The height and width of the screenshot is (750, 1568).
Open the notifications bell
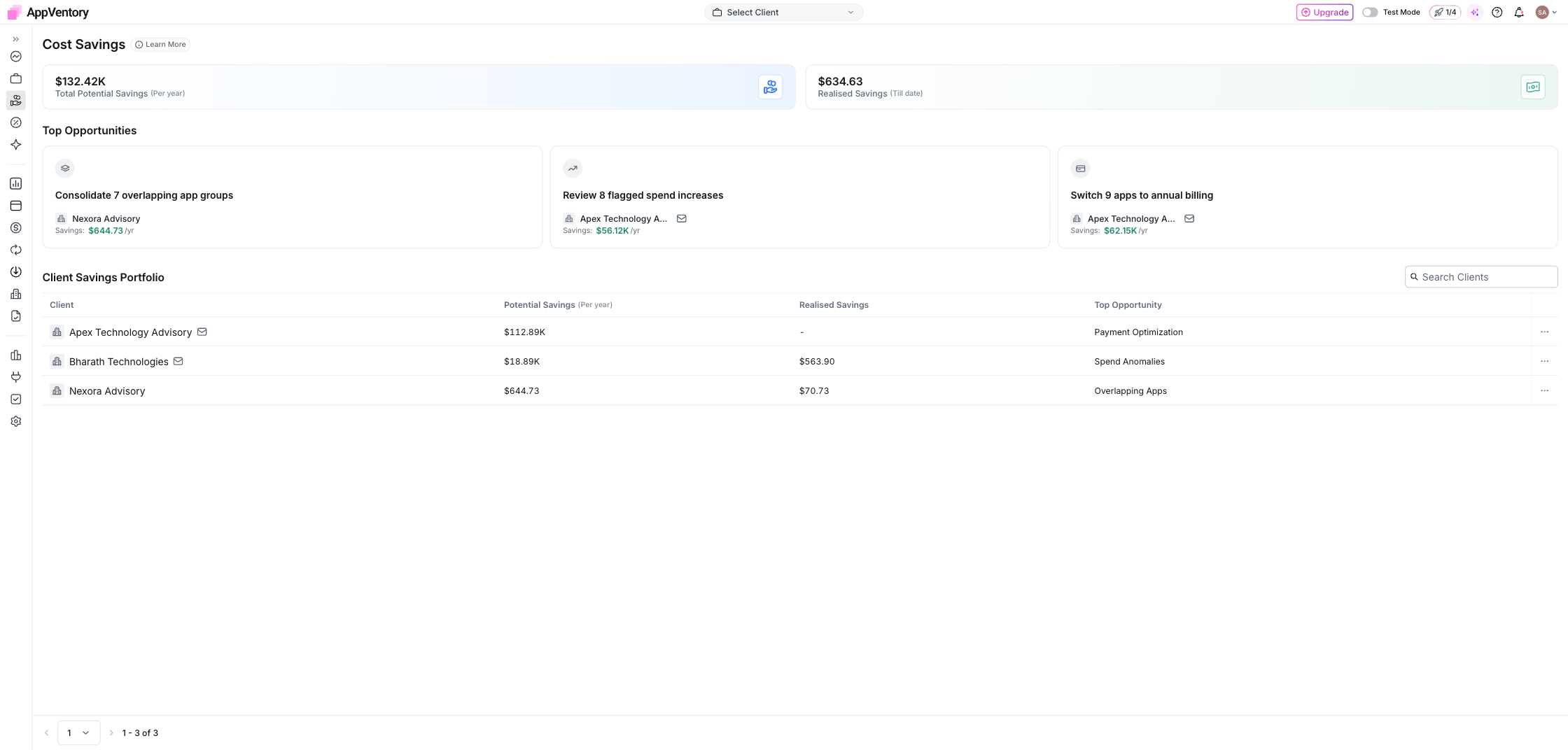point(1519,12)
